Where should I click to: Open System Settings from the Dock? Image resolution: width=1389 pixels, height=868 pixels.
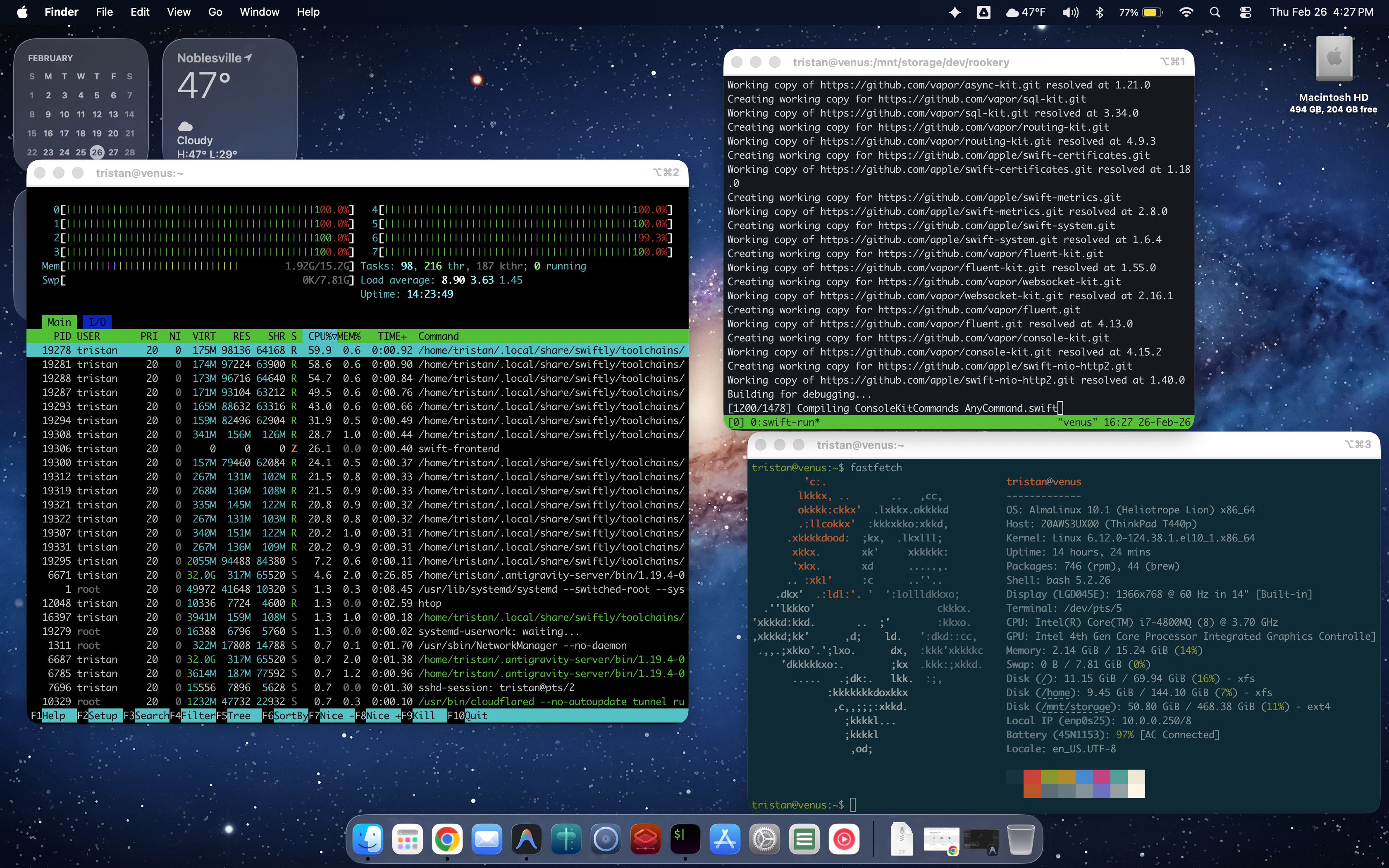[x=764, y=839]
